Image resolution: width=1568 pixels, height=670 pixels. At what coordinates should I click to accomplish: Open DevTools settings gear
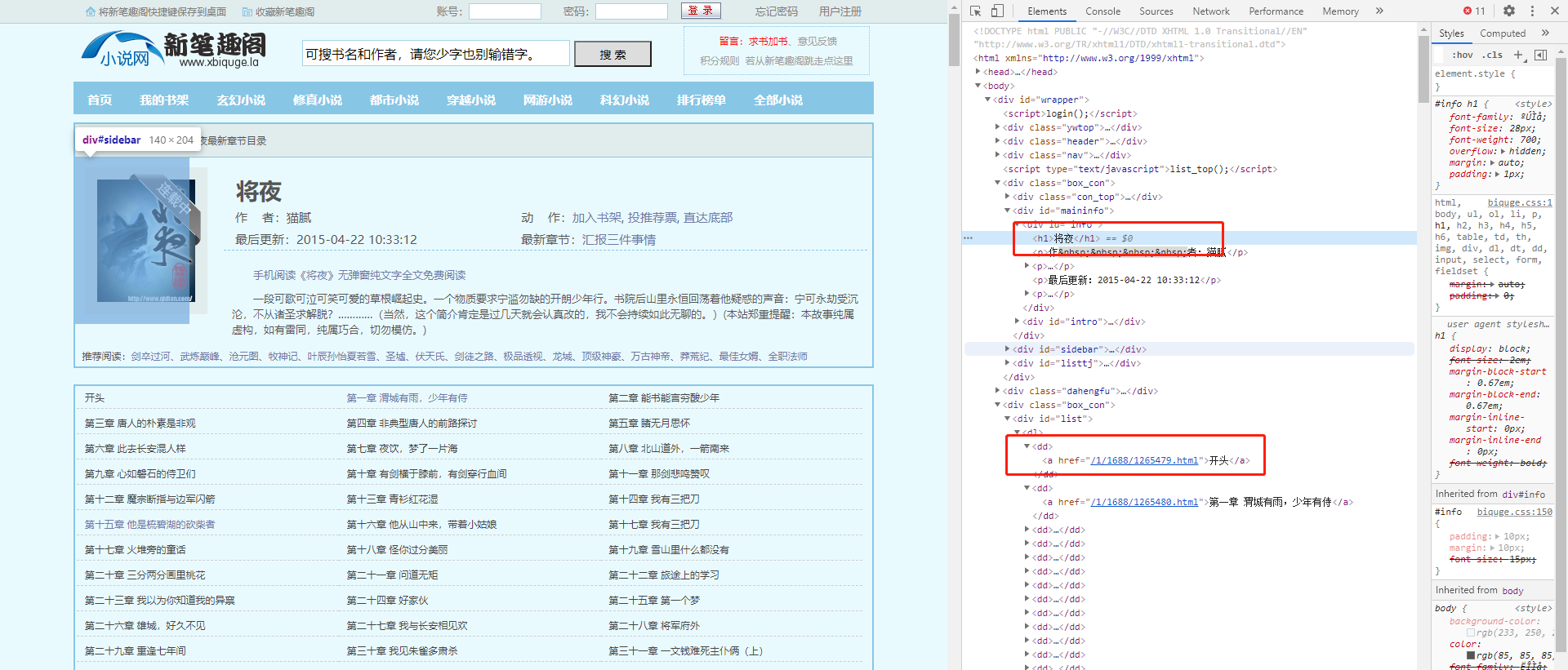[1509, 11]
